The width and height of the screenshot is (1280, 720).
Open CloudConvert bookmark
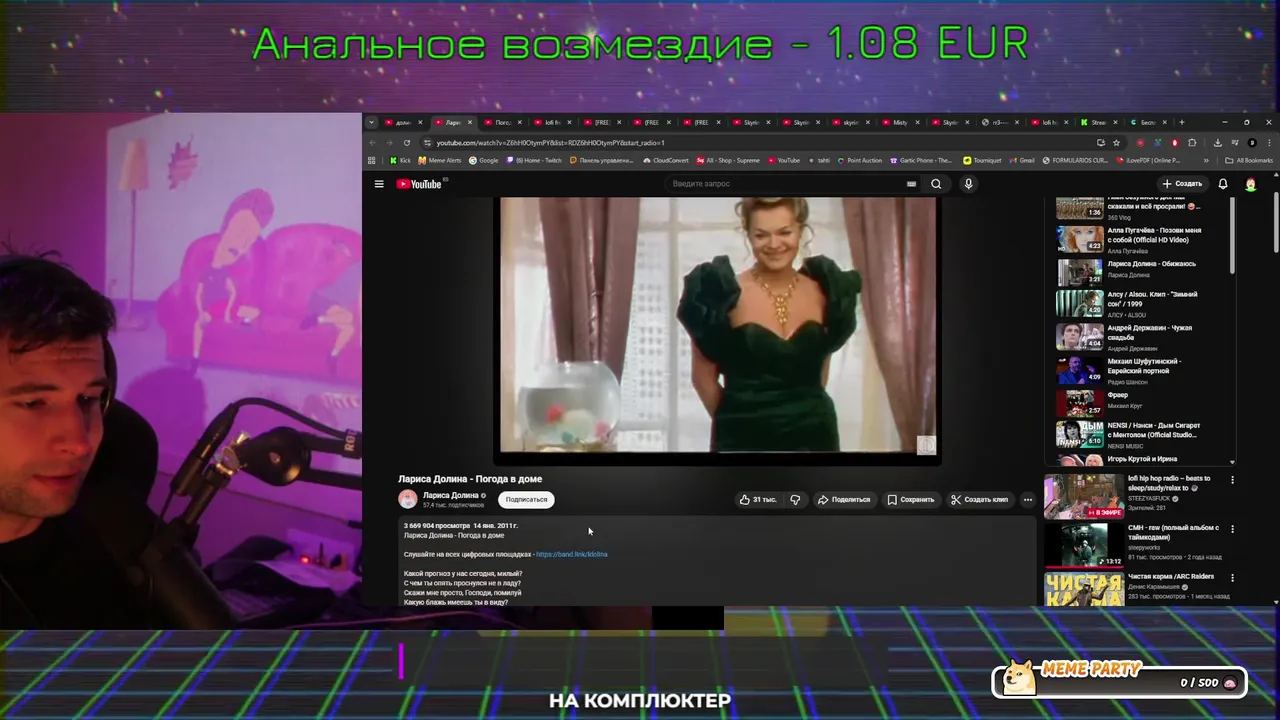(x=667, y=160)
